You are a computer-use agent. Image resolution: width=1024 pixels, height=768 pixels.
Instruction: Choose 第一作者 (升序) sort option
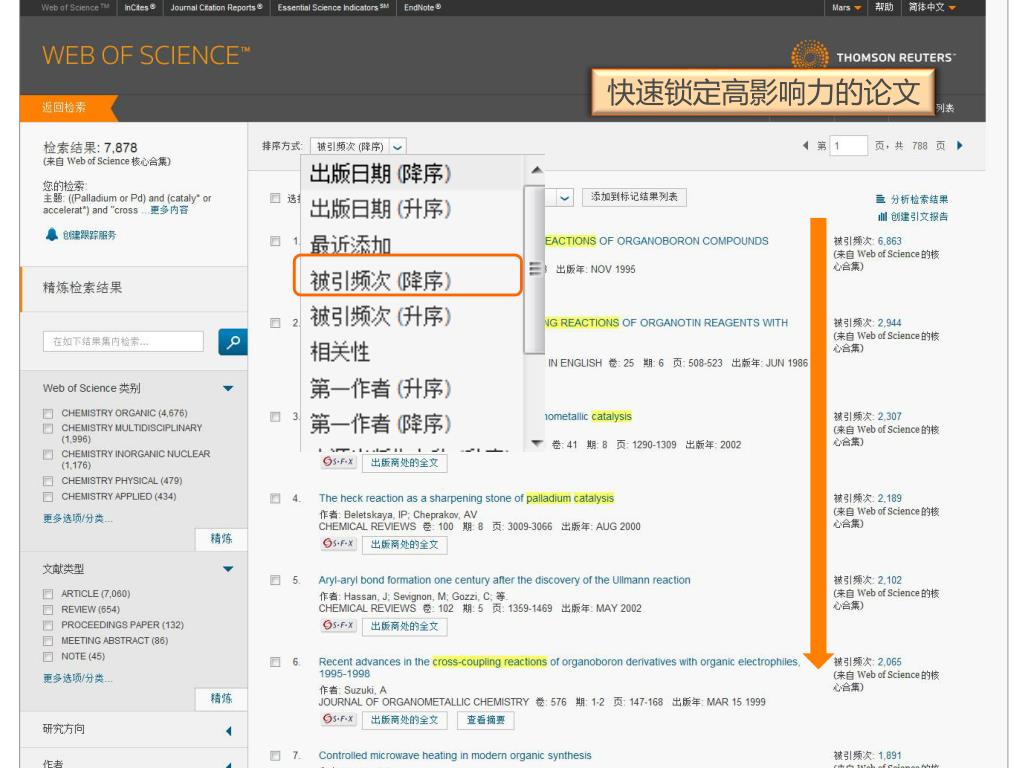pyautogui.click(x=380, y=389)
